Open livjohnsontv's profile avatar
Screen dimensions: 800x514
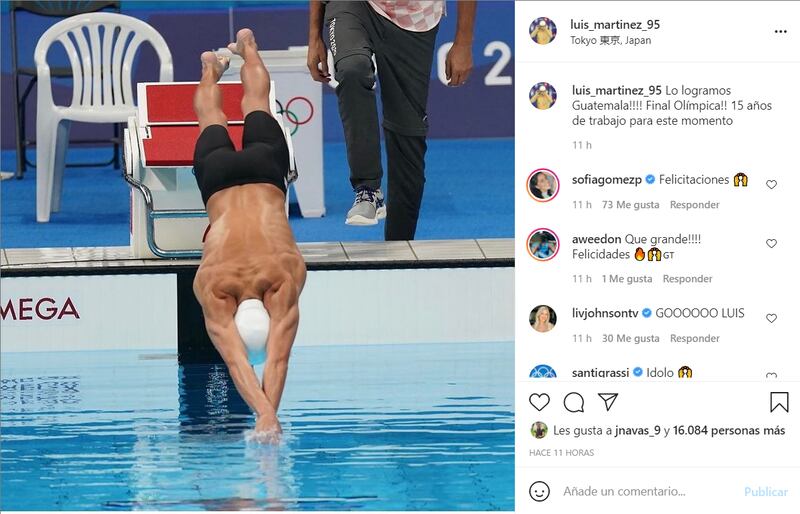pyautogui.click(x=543, y=319)
